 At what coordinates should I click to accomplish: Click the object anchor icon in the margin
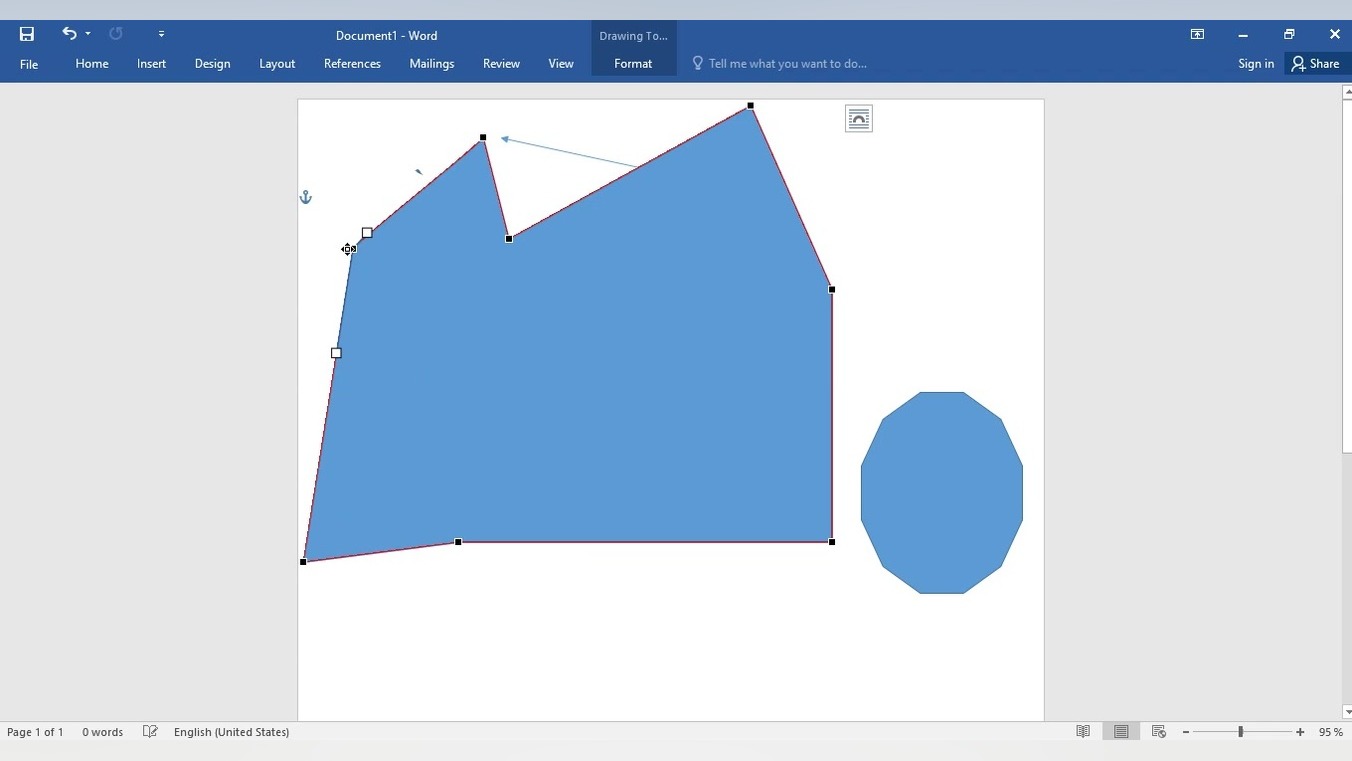pos(306,197)
